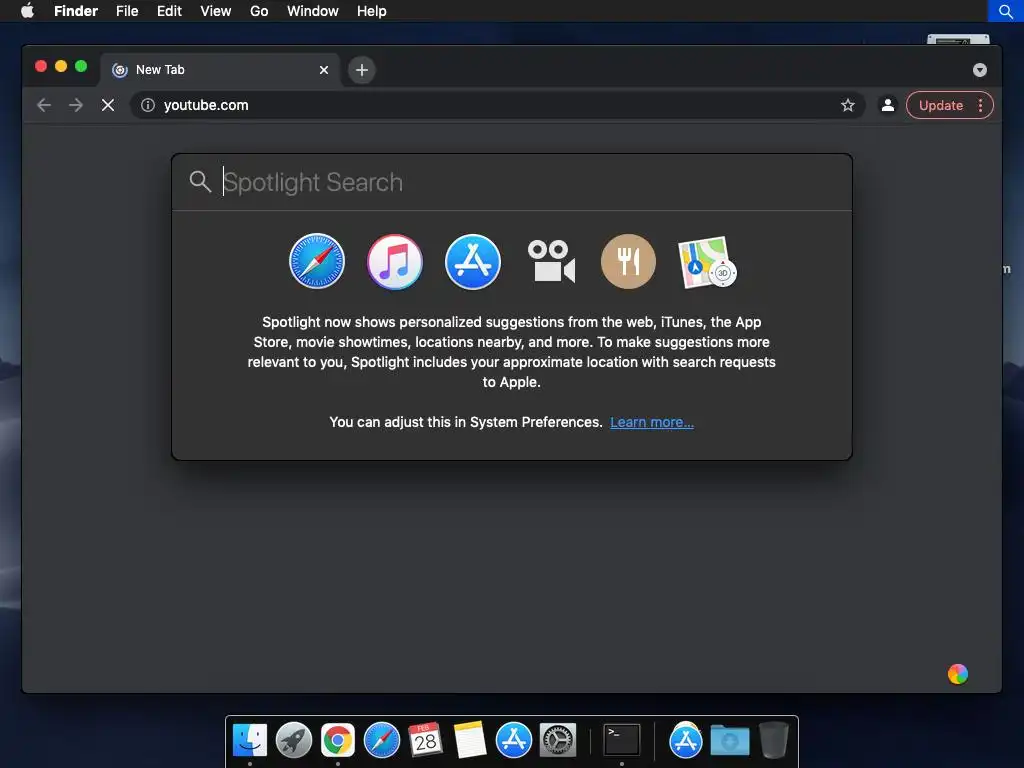Click the site information icon in address bar

point(148,105)
